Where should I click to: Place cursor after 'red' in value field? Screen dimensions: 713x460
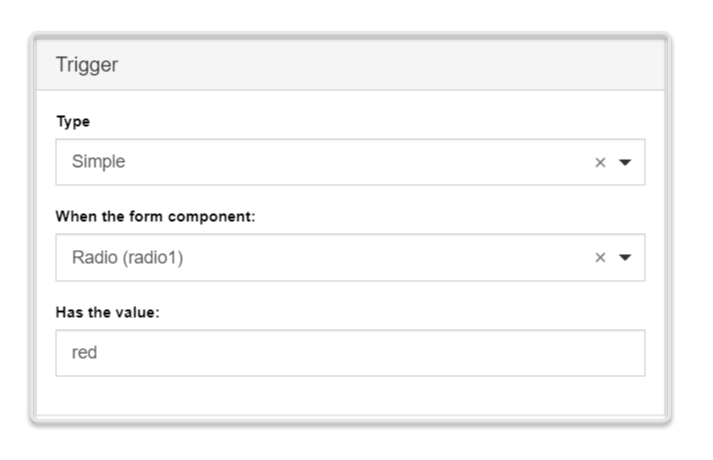[x=98, y=353]
